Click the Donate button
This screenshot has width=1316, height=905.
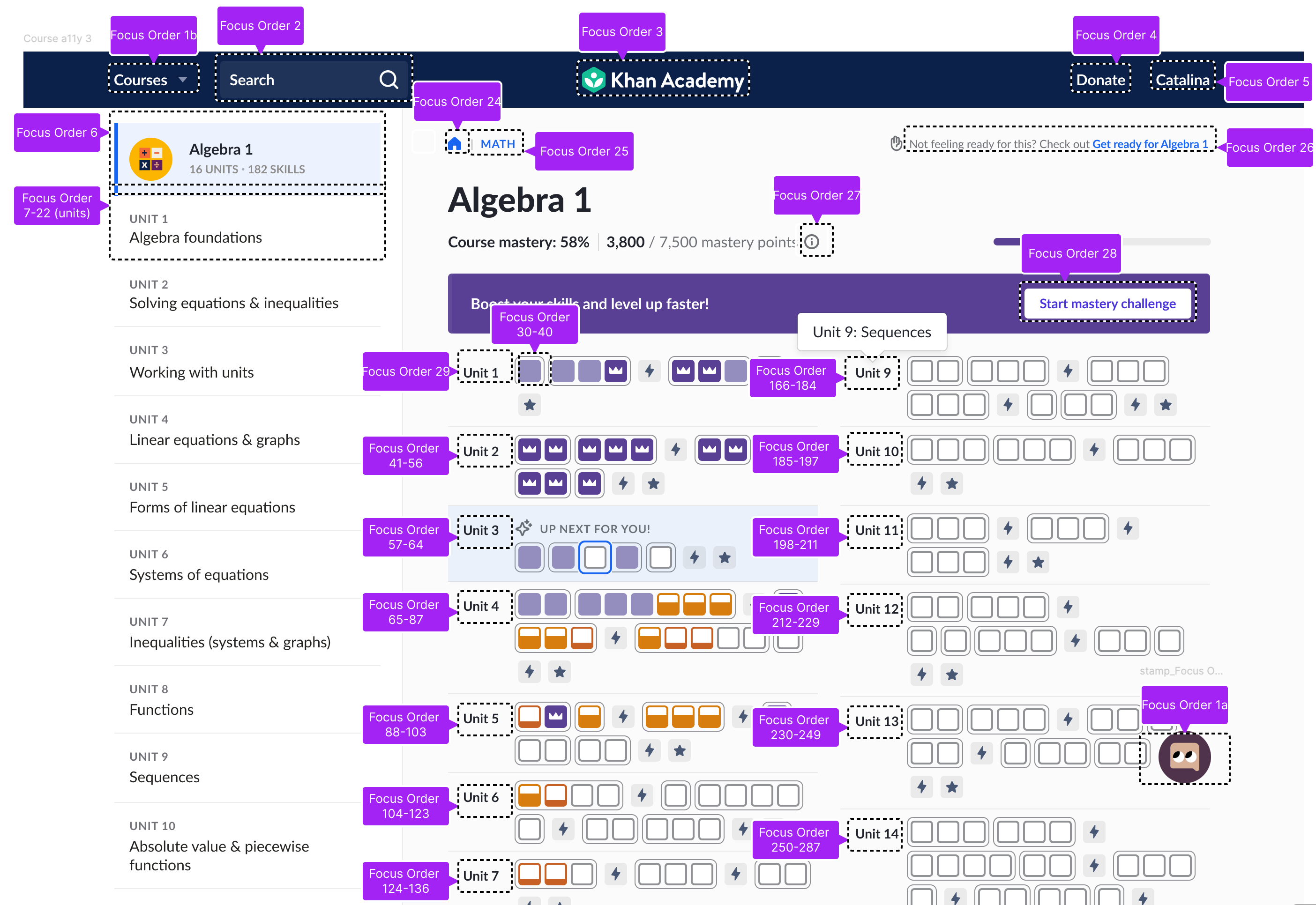pyautogui.click(x=1100, y=80)
